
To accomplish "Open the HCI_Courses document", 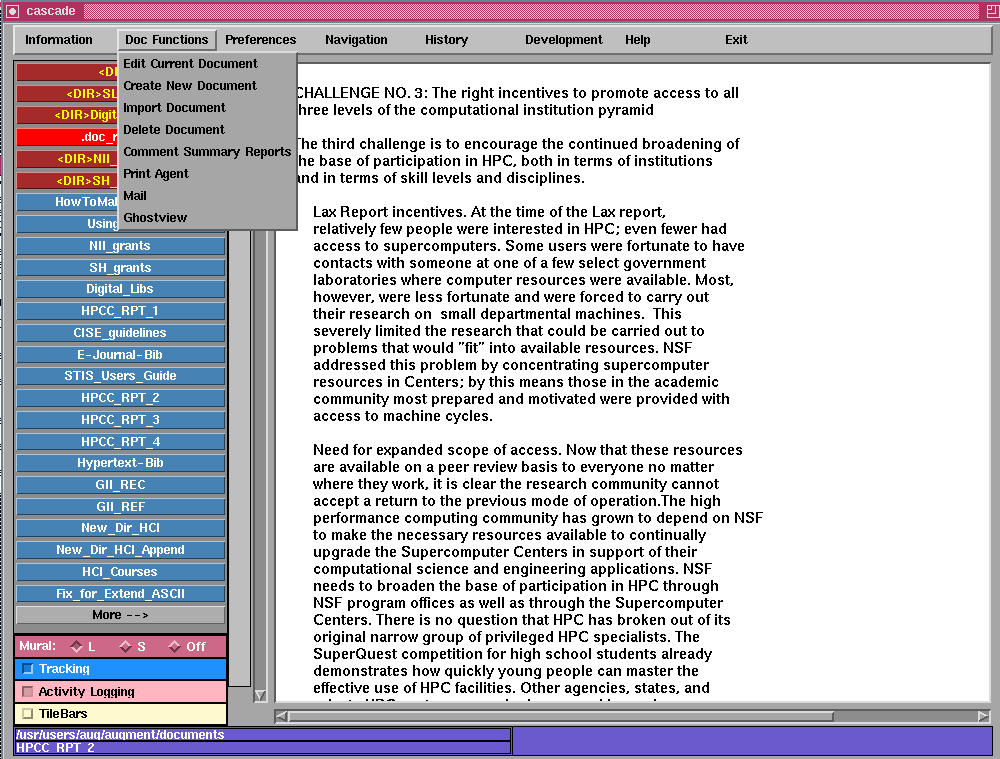I will pyautogui.click(x=121, y=571).
